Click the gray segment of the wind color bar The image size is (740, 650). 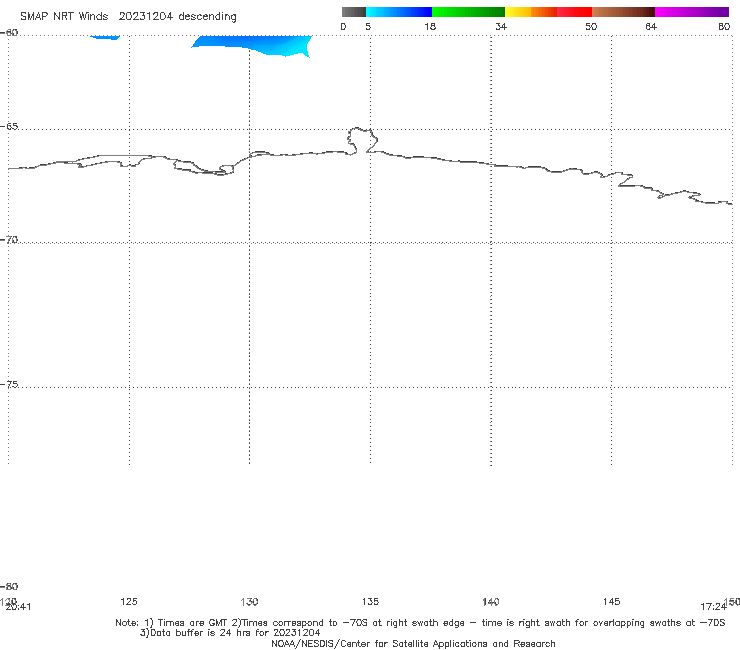353,12
